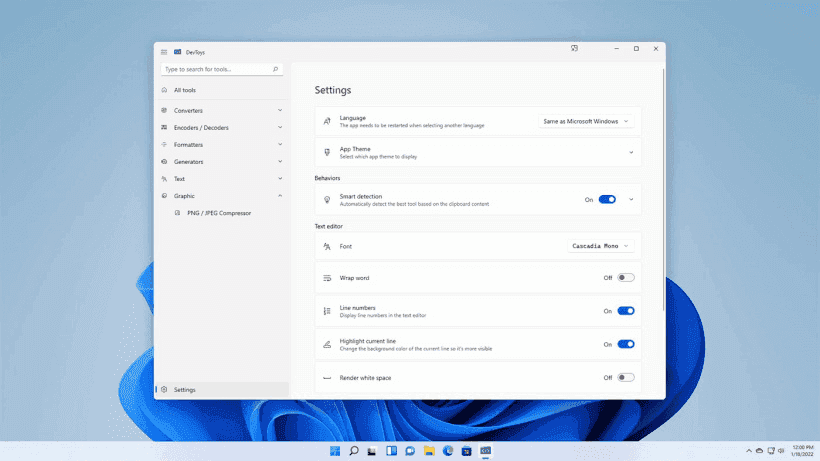Click the search magnifier in tools search box
The width and height of the screenshot is (820, 461).
pos(276,69)
